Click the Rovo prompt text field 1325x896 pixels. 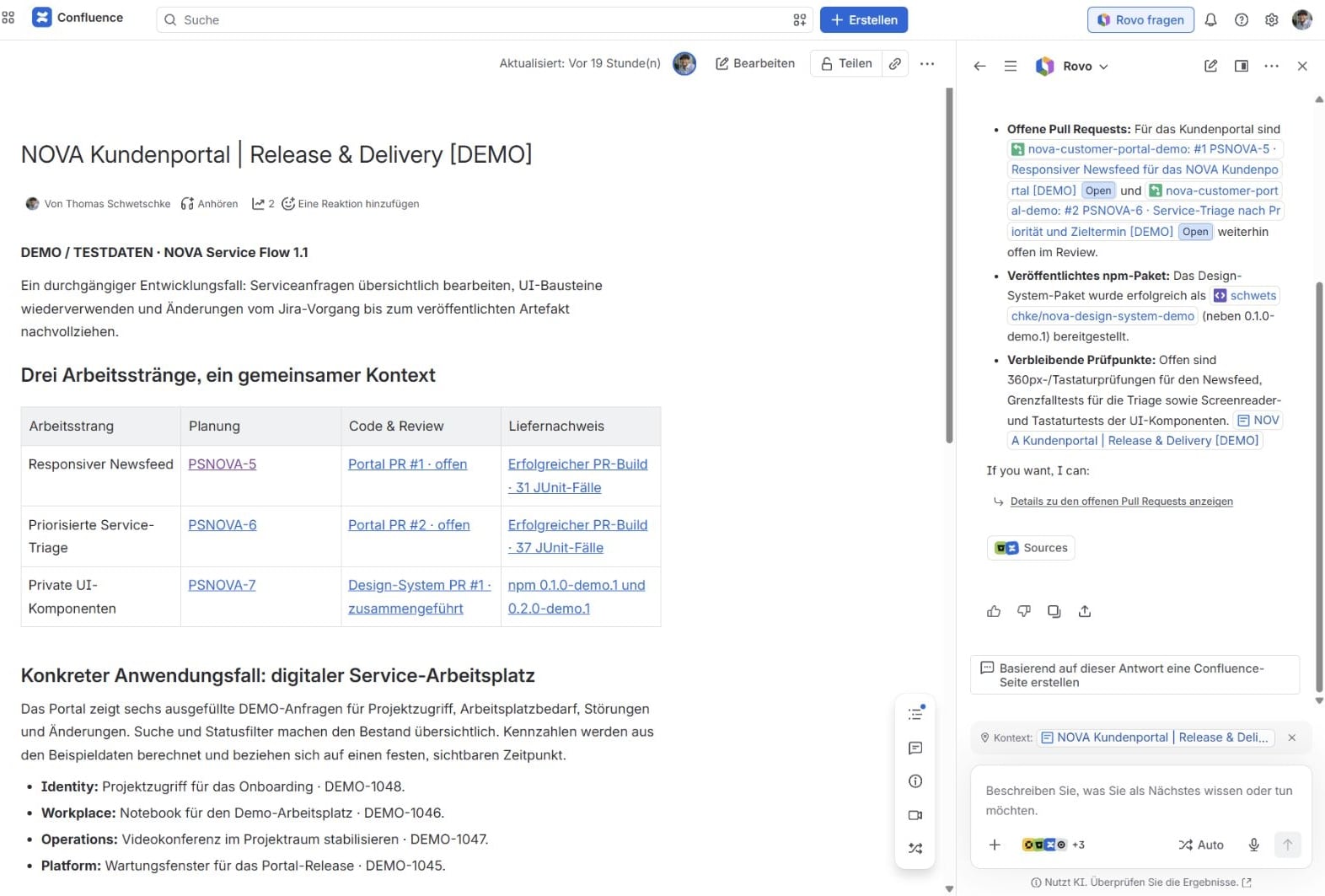point(1140,801)
